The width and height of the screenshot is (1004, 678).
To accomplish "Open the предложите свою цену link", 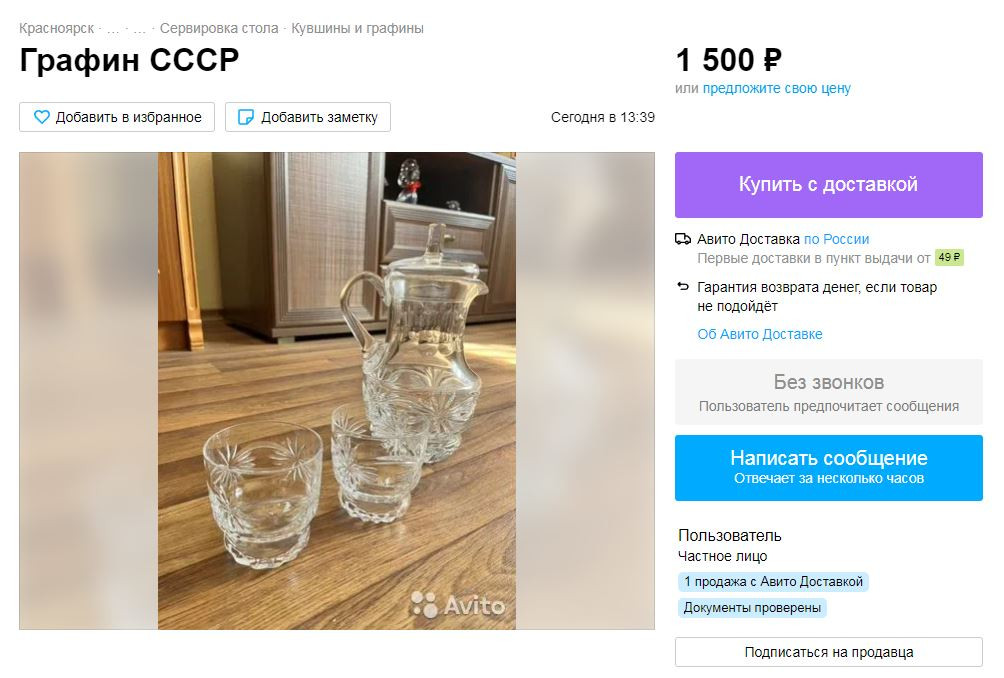I will point(776,88).
